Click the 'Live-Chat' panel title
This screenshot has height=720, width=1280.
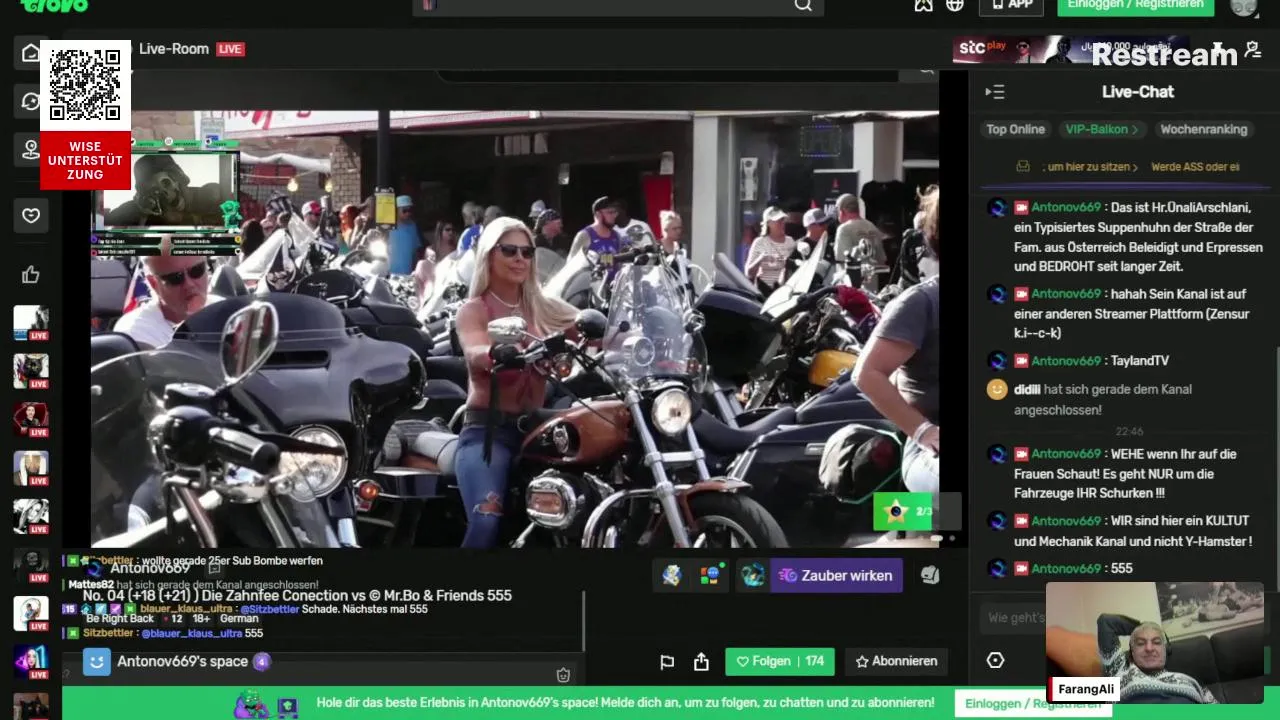coord(1138,92)
